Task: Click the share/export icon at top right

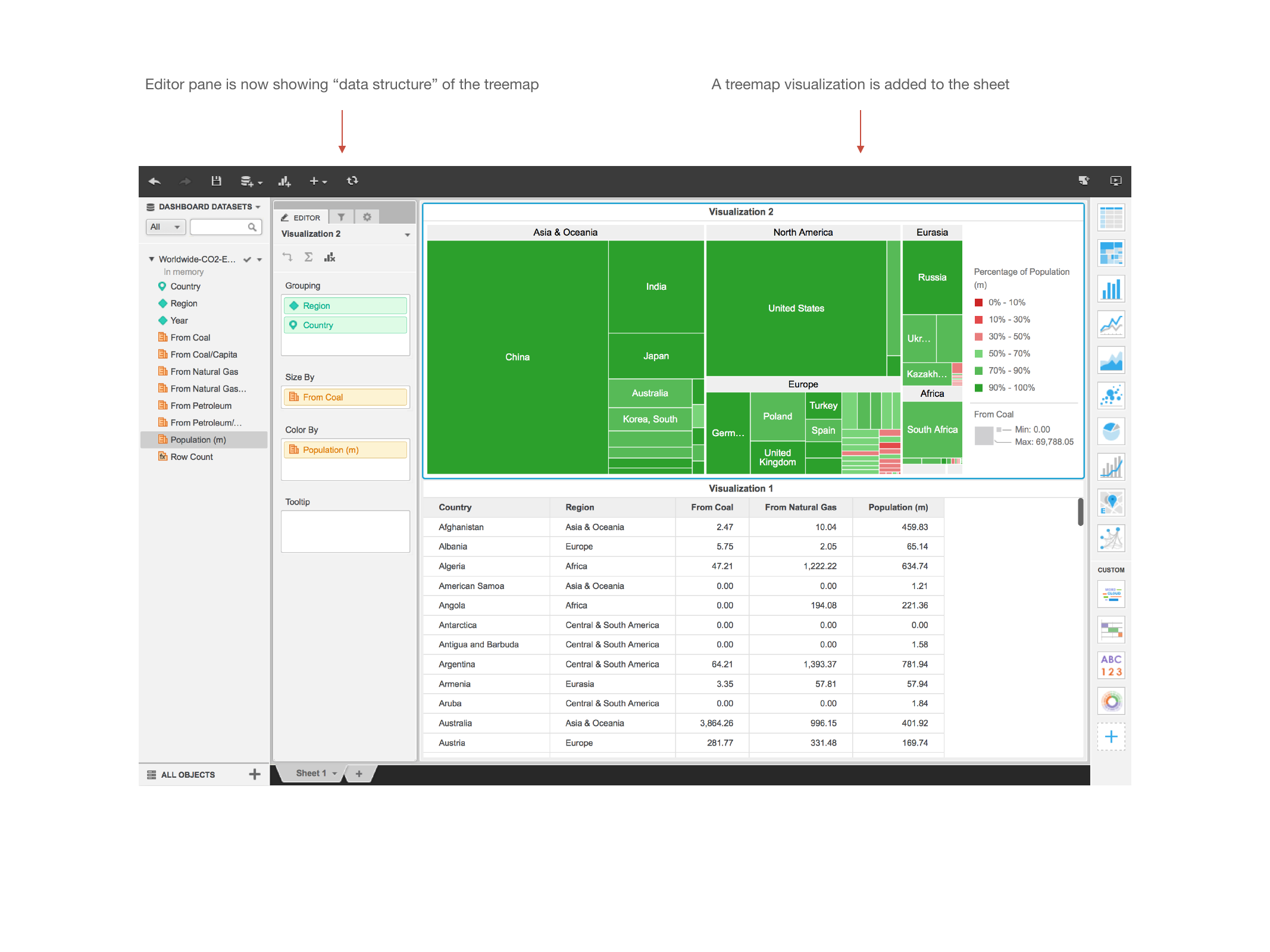Action: tap(1084, 181)
